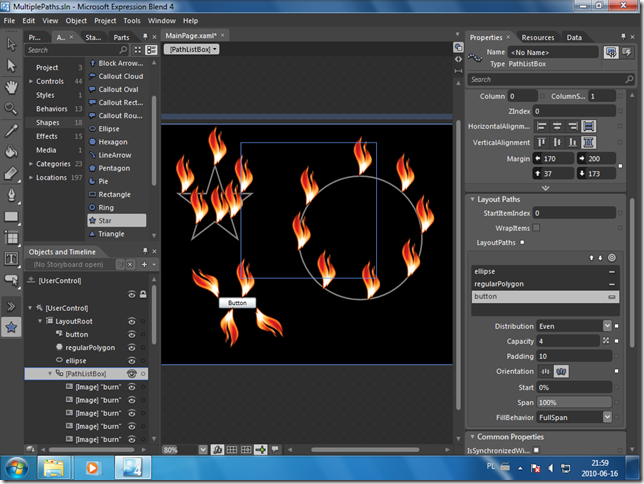The width and height of the screenshot is (644, 484).
Task: Toggle visibility of PathListBox layer
Action: 131,373
